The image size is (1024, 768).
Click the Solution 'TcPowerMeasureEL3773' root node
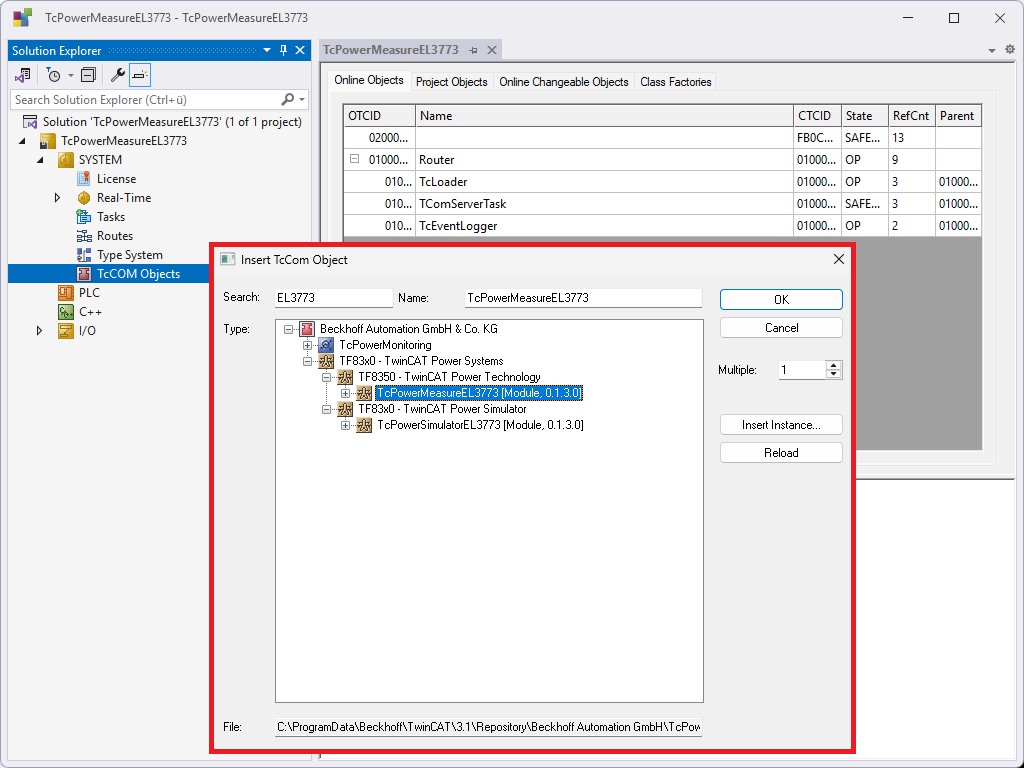172,121
